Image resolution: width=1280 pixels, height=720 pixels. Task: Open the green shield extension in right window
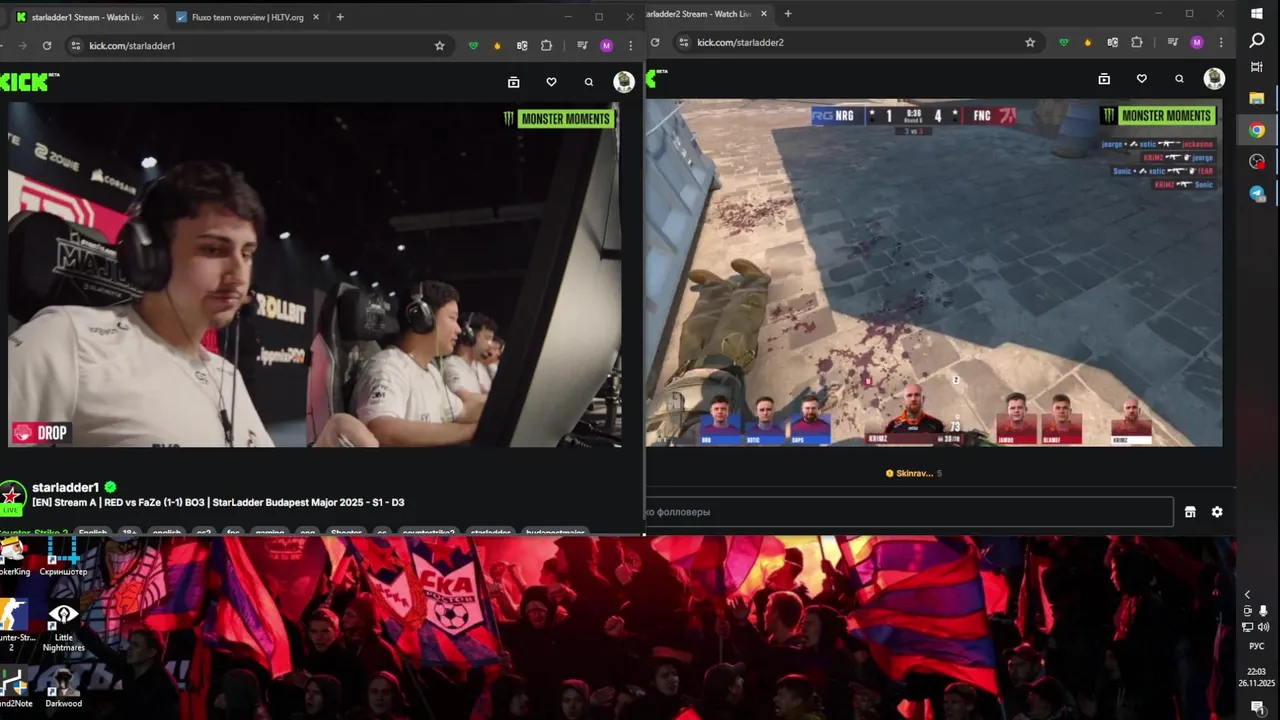pos(1064,42)
